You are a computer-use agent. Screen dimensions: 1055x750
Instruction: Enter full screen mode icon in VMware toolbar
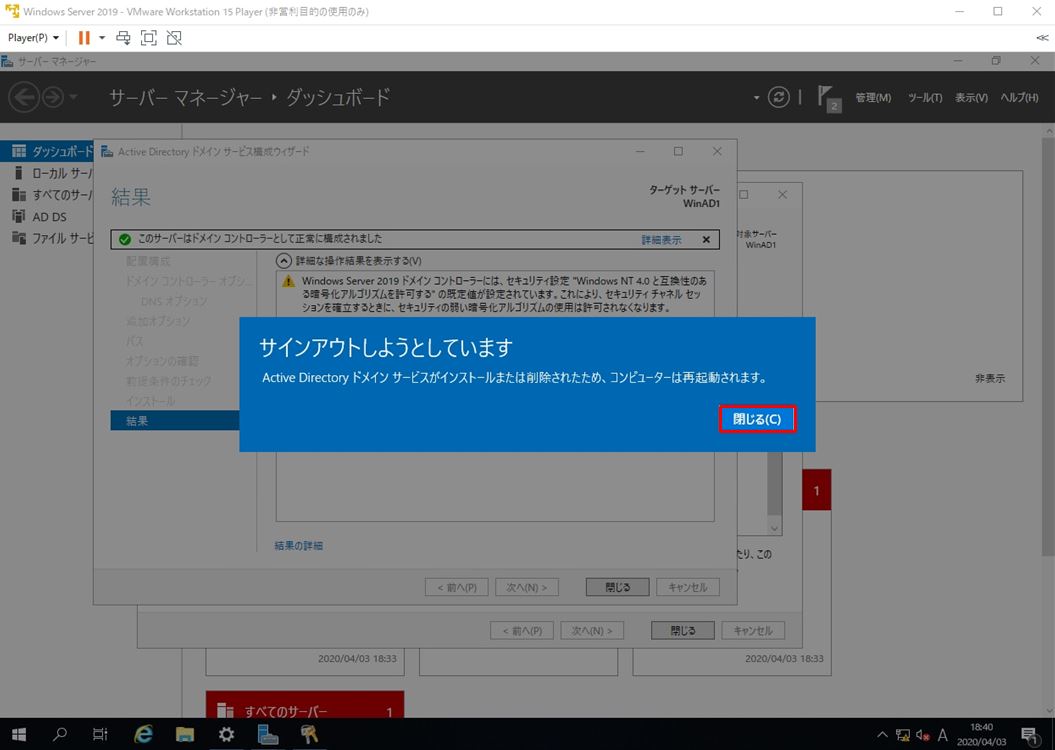[149, 38]
